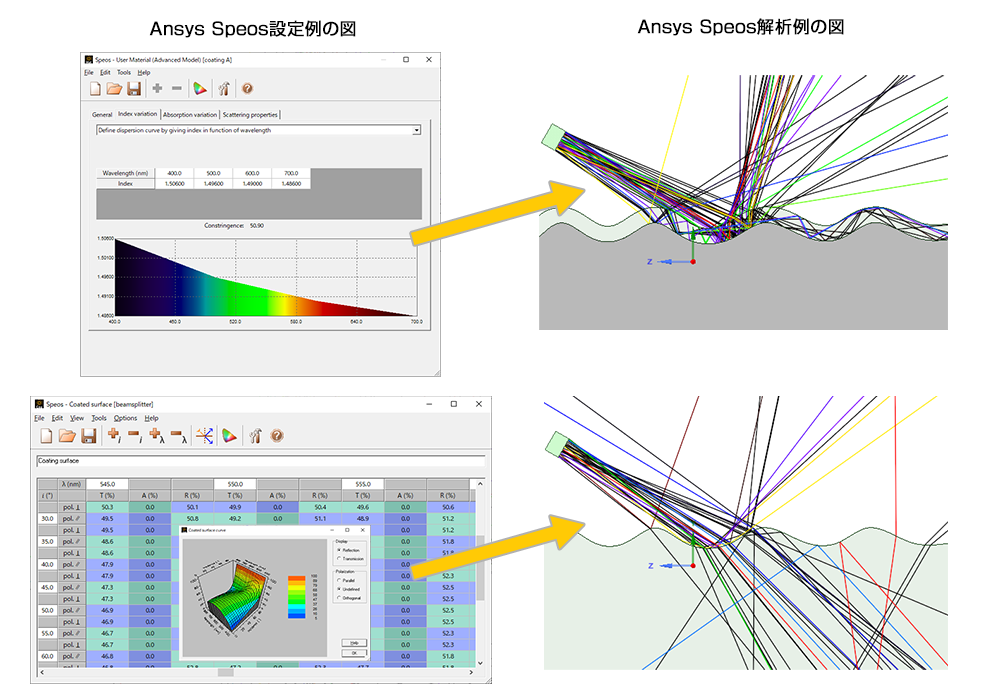Click the 700.0 wavelength cell

click(x=291, y=173)
